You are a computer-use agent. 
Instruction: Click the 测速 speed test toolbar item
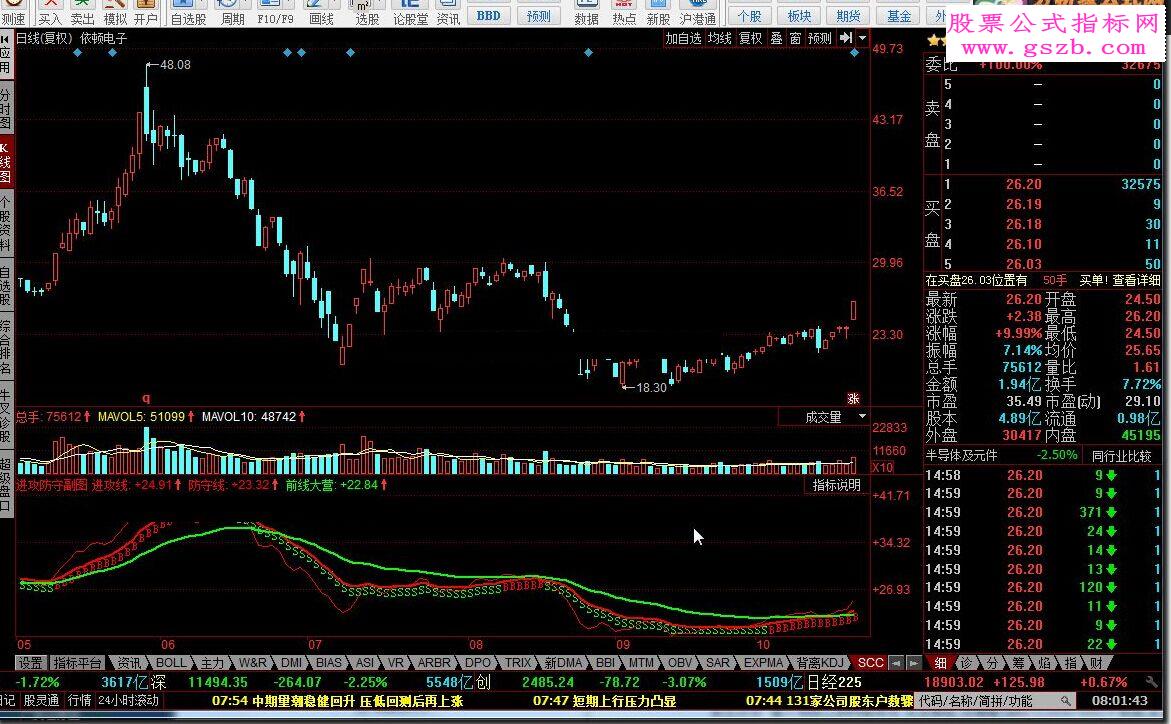coord(13,13)
